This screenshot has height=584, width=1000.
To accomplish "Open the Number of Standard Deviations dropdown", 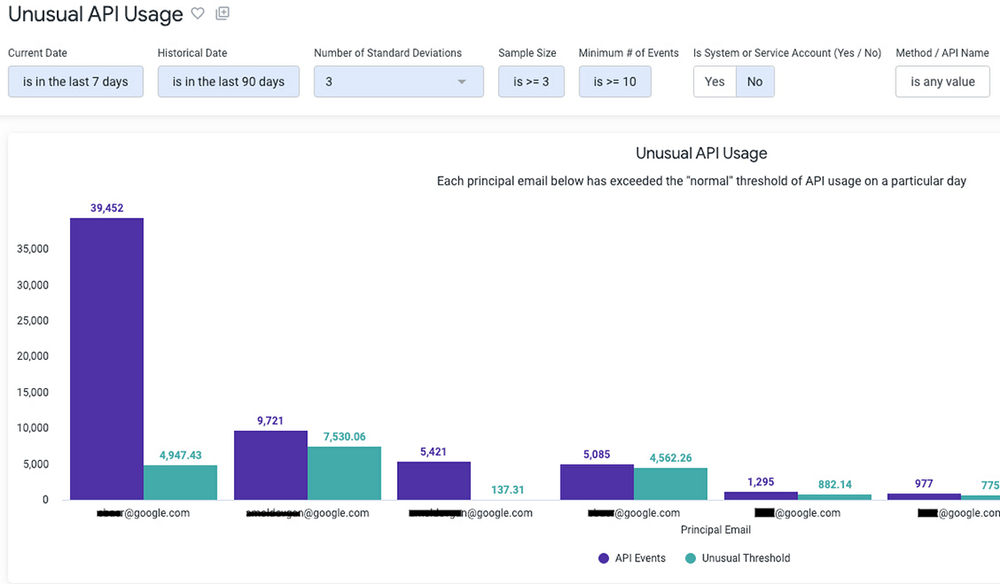I will (x=399, y=82).
